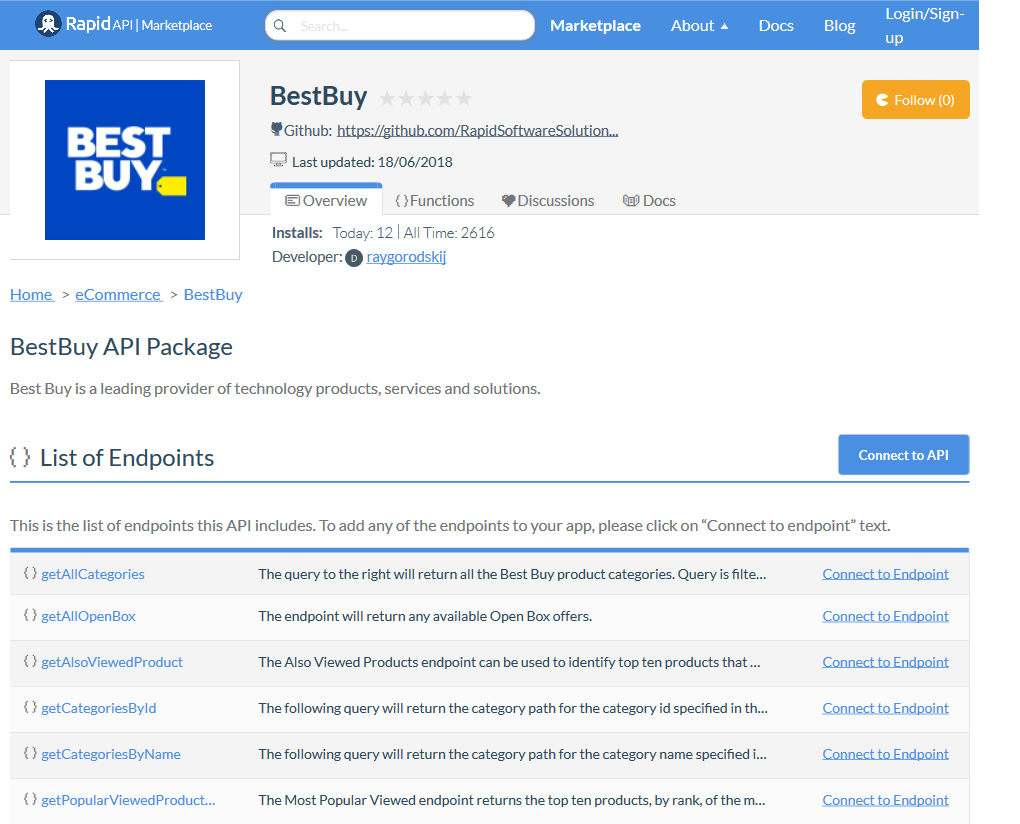Click the search magnifier icon
This screenshot has width=1020, height=824.
[280, 25]
